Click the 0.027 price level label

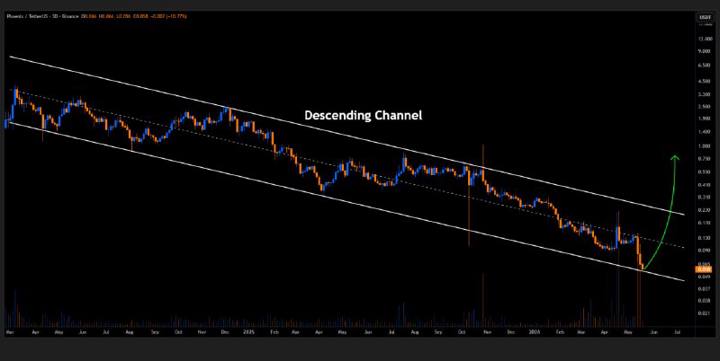[703, 288]
